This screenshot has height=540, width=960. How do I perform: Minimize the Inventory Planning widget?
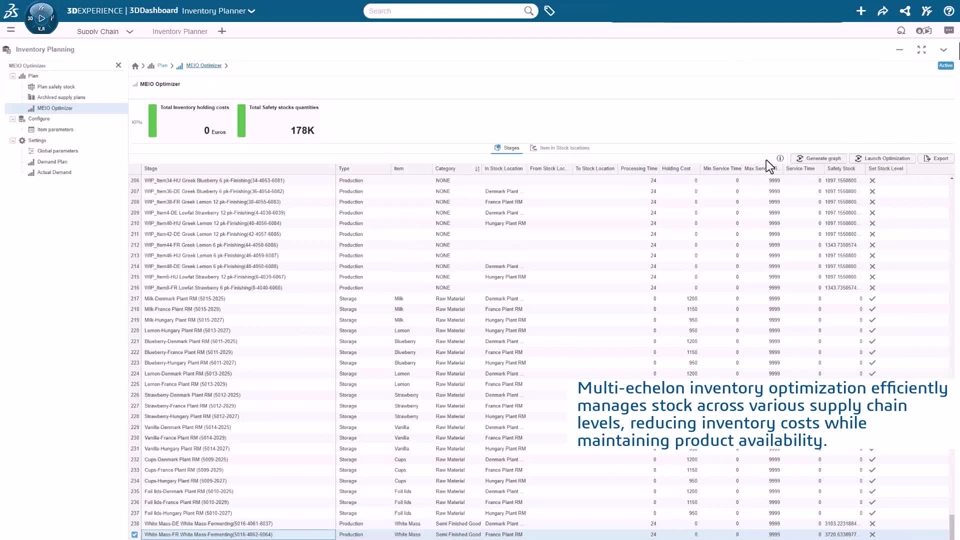(x=899, y=50)
